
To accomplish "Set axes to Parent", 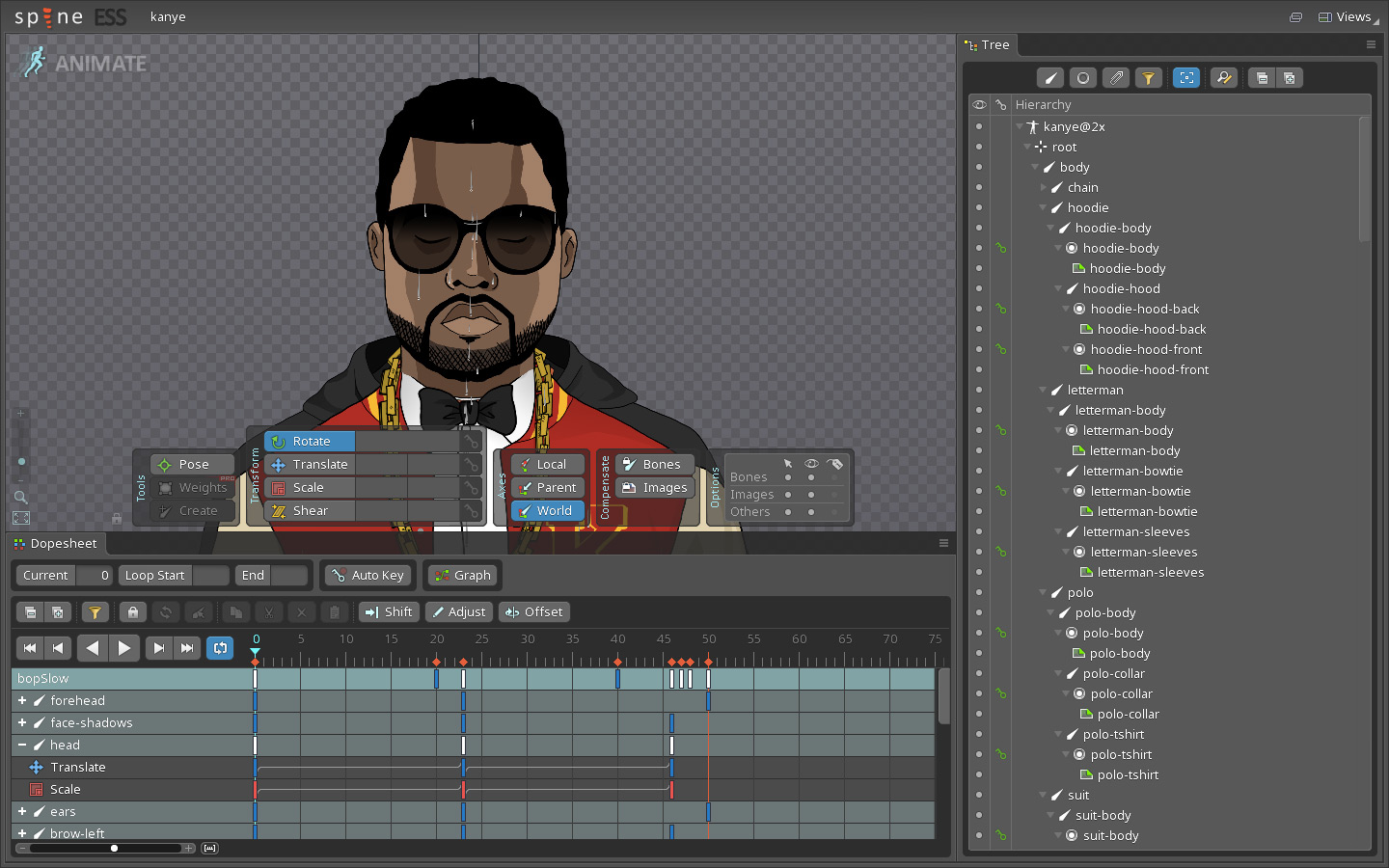I will 548,488.
